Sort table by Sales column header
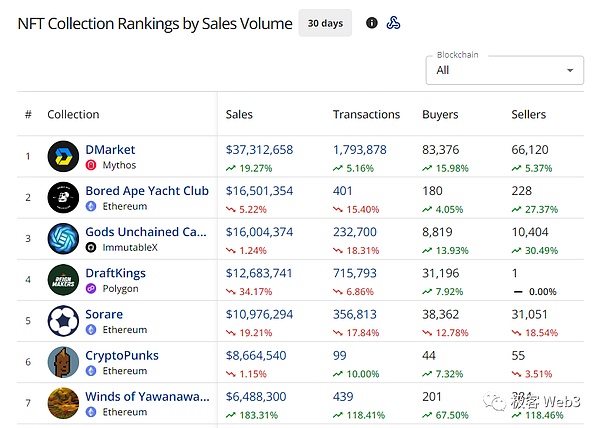Viewport: 600px width, 428px height. pyautogui.click(x=246, y=115)
